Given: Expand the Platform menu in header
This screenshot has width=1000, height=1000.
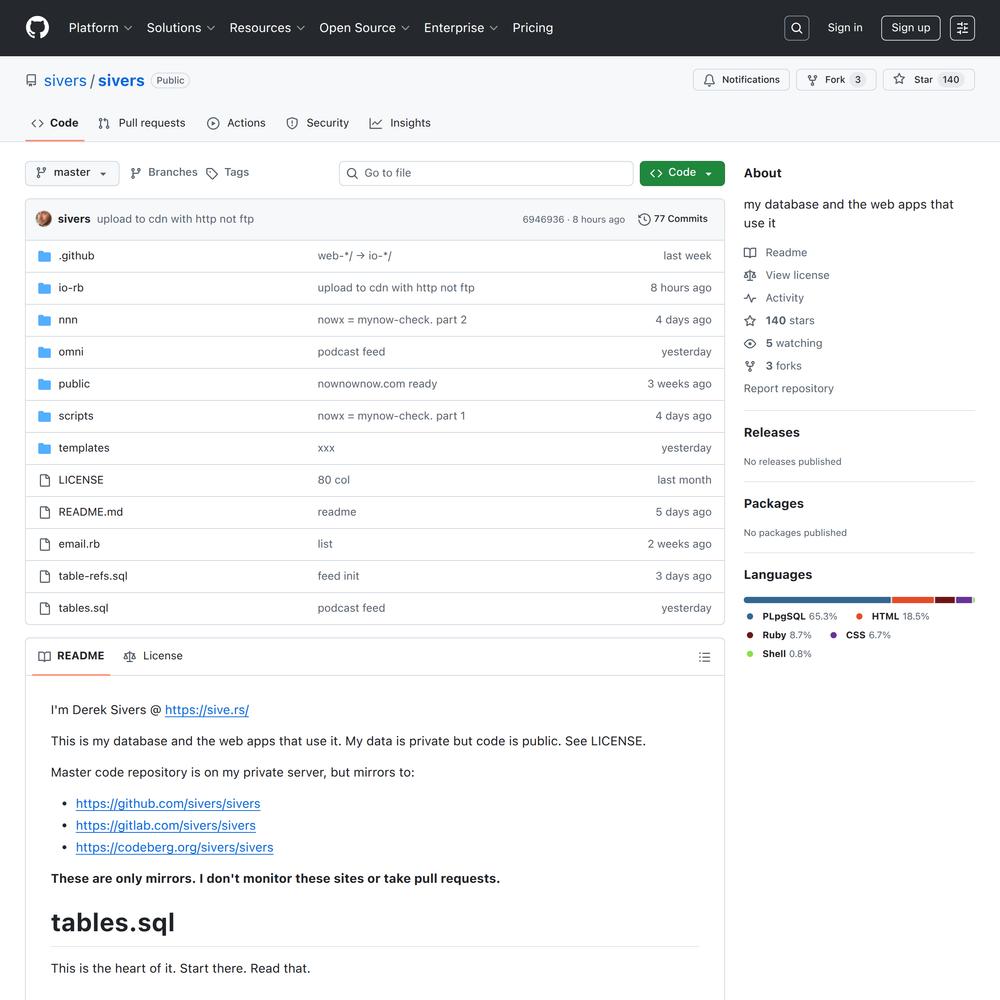Looking at the screenshot, I should point(100,28).
